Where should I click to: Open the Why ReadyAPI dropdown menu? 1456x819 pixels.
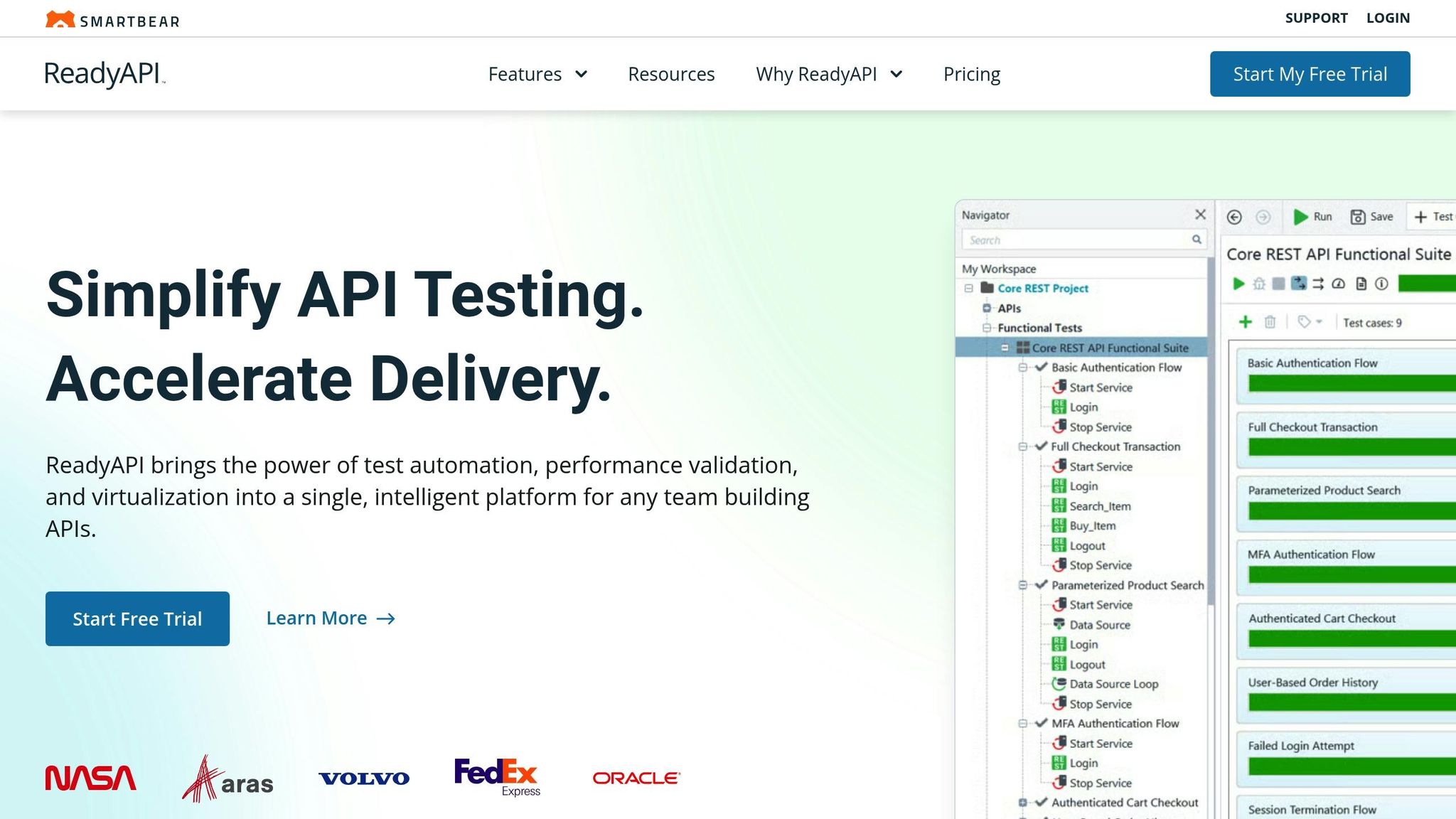829,74
